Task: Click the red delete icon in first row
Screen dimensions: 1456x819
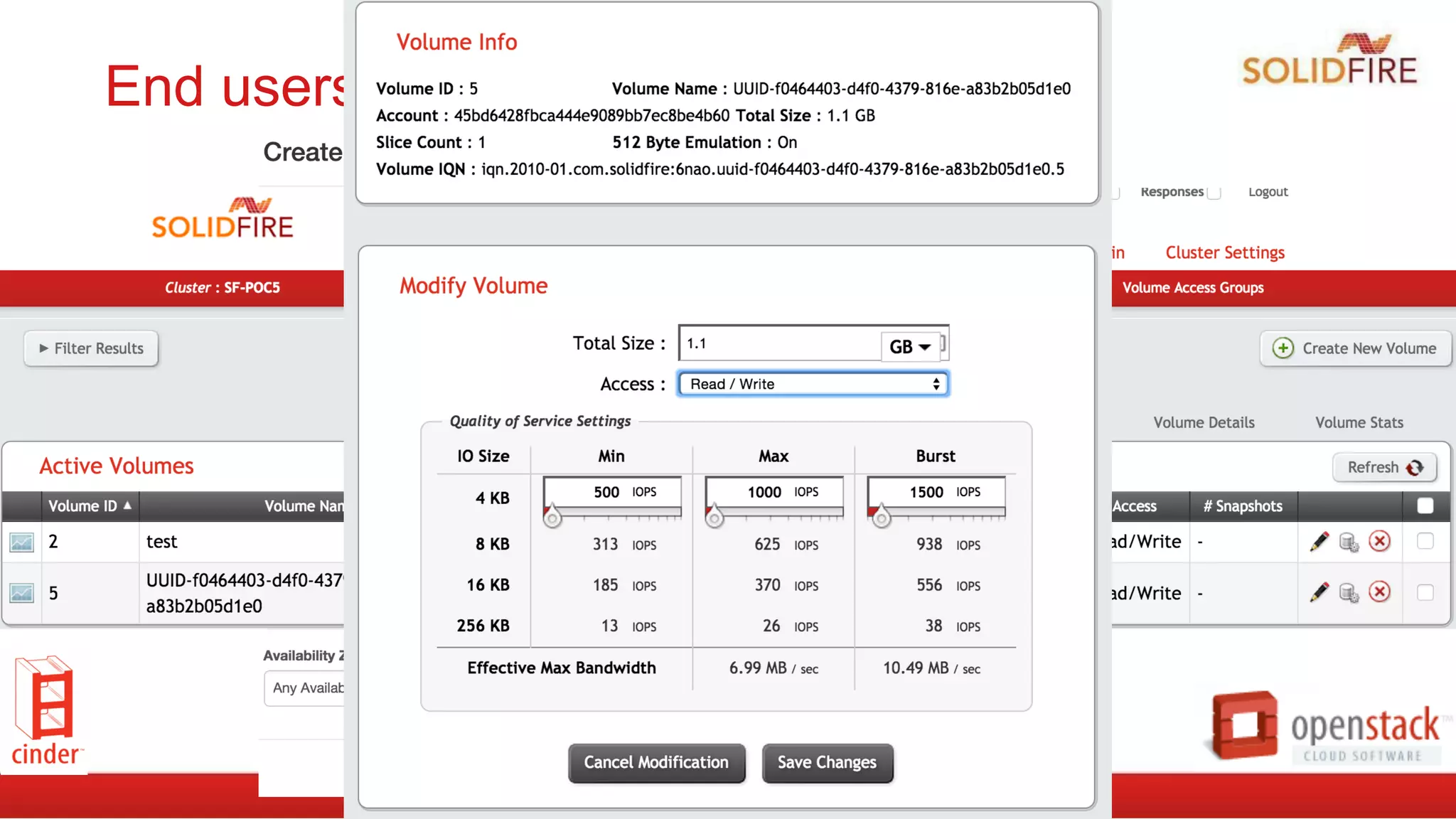Action: [x=1380, y=542]
